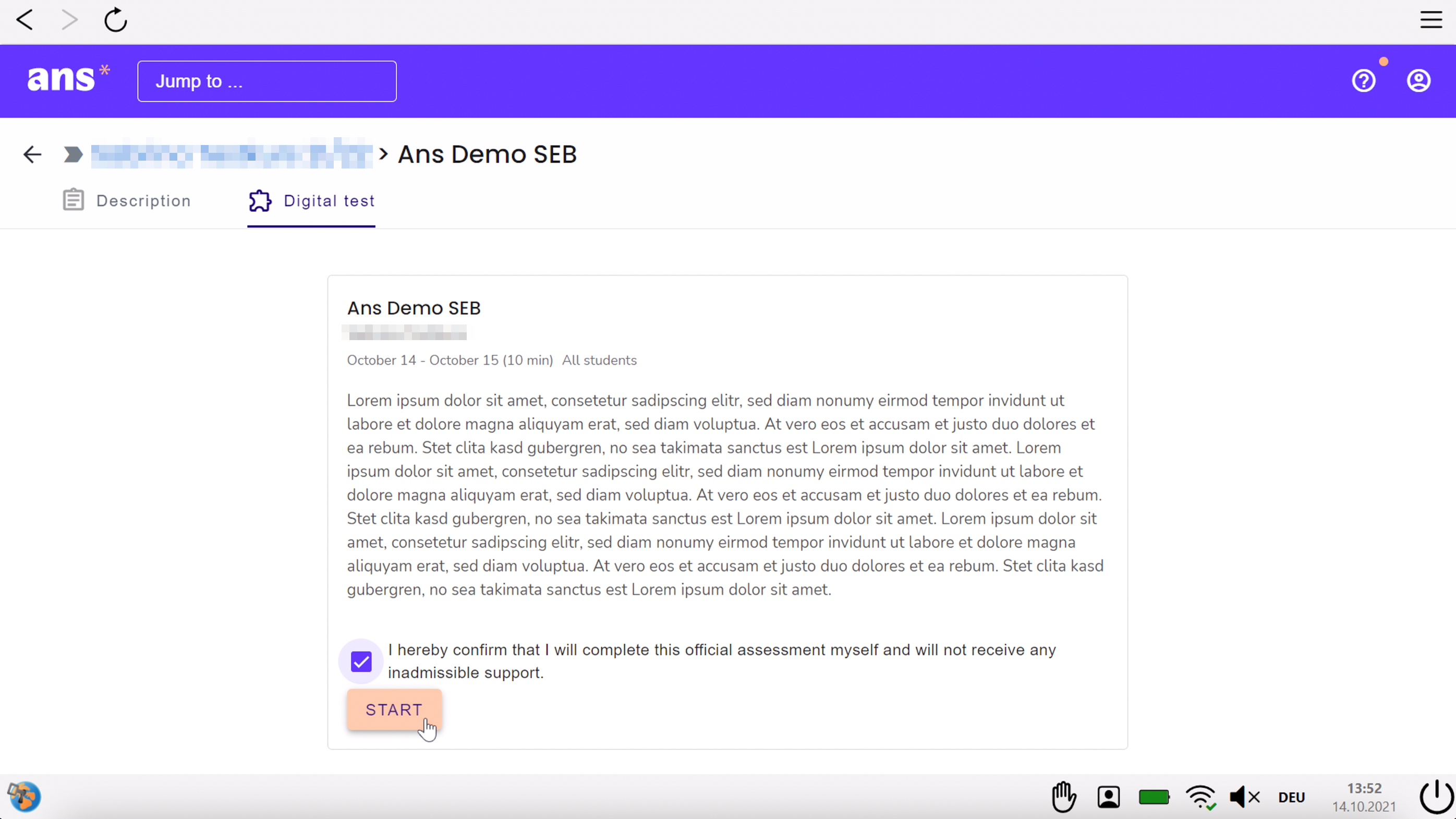Open Wi-Fi network status icon

coord(1200,797)
